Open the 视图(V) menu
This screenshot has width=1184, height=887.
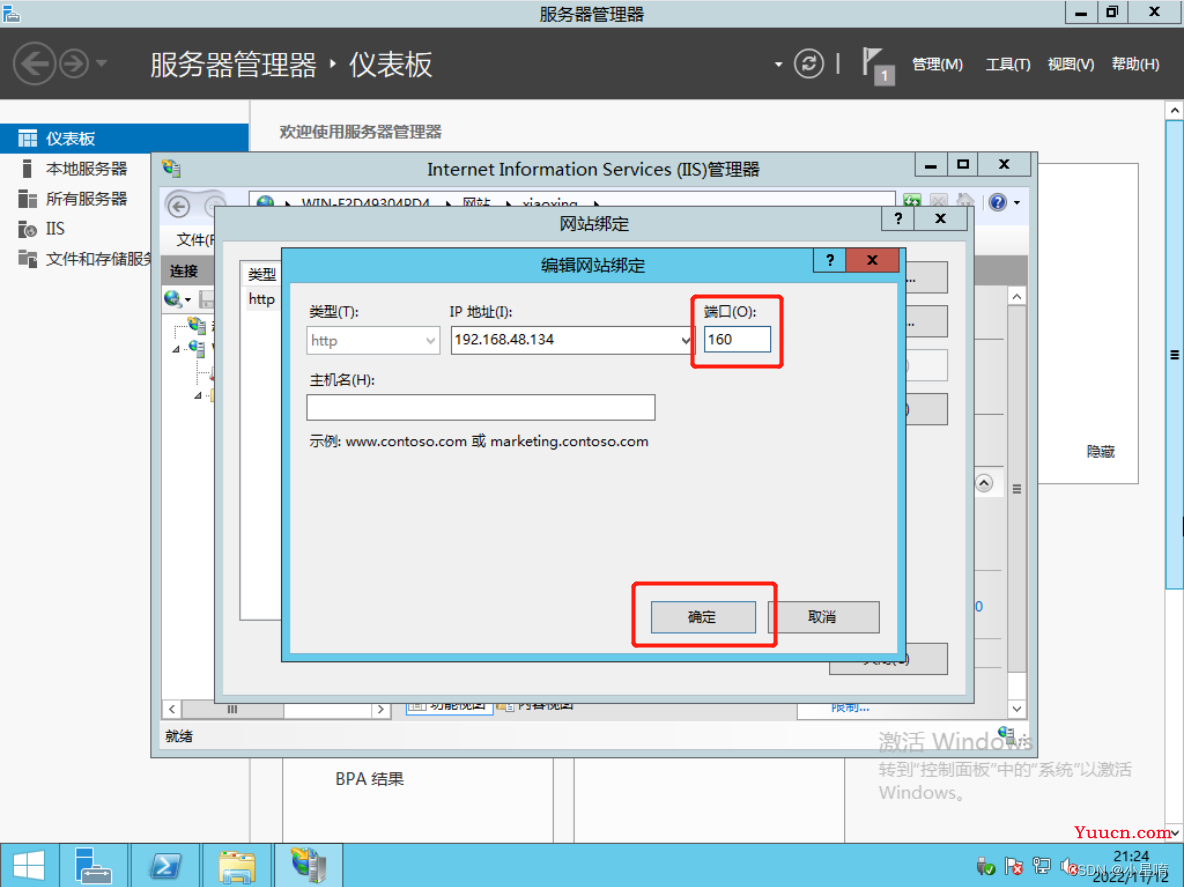tap(1071, 64)
